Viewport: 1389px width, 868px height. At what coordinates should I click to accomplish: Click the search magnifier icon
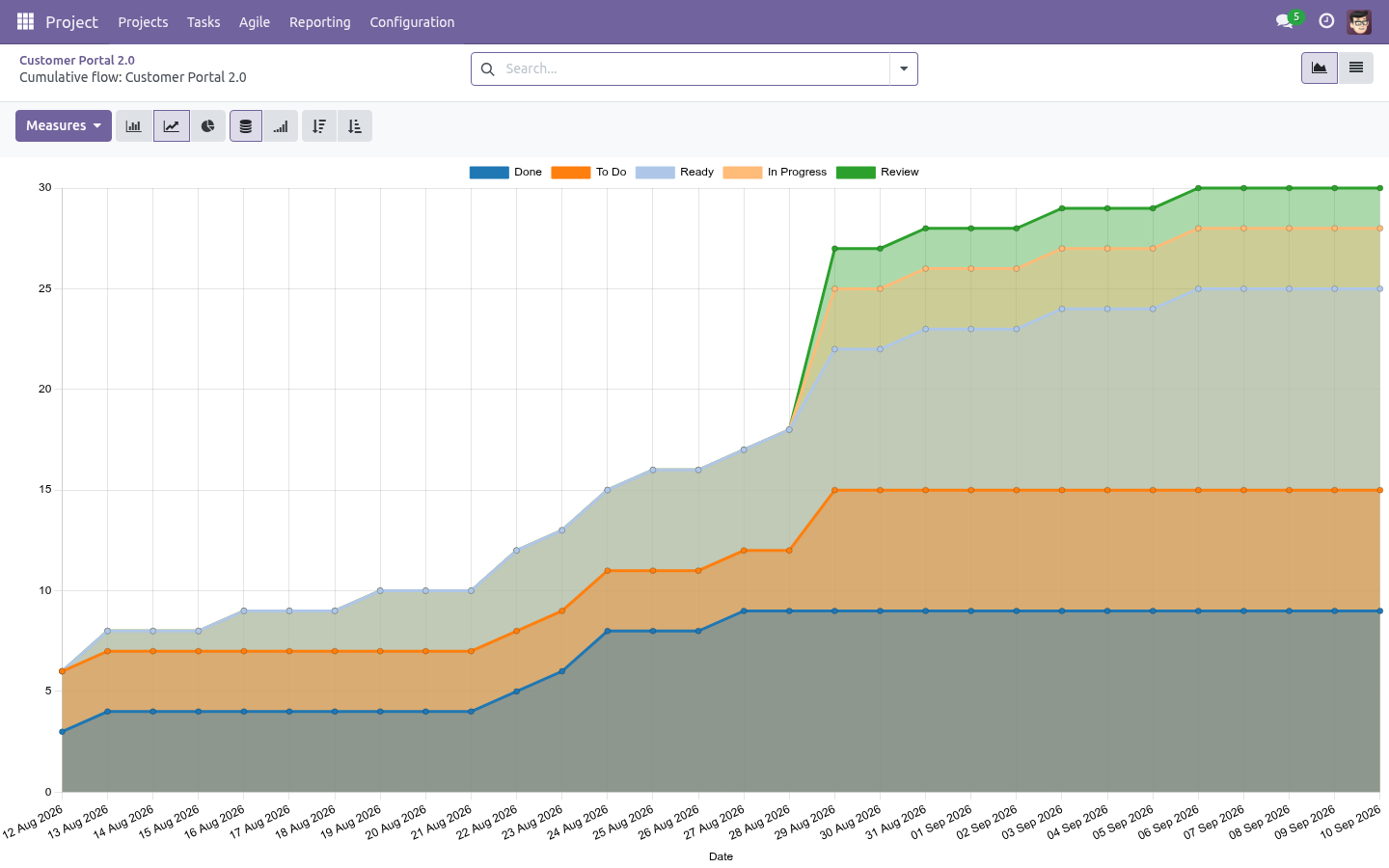click(488, 68)
